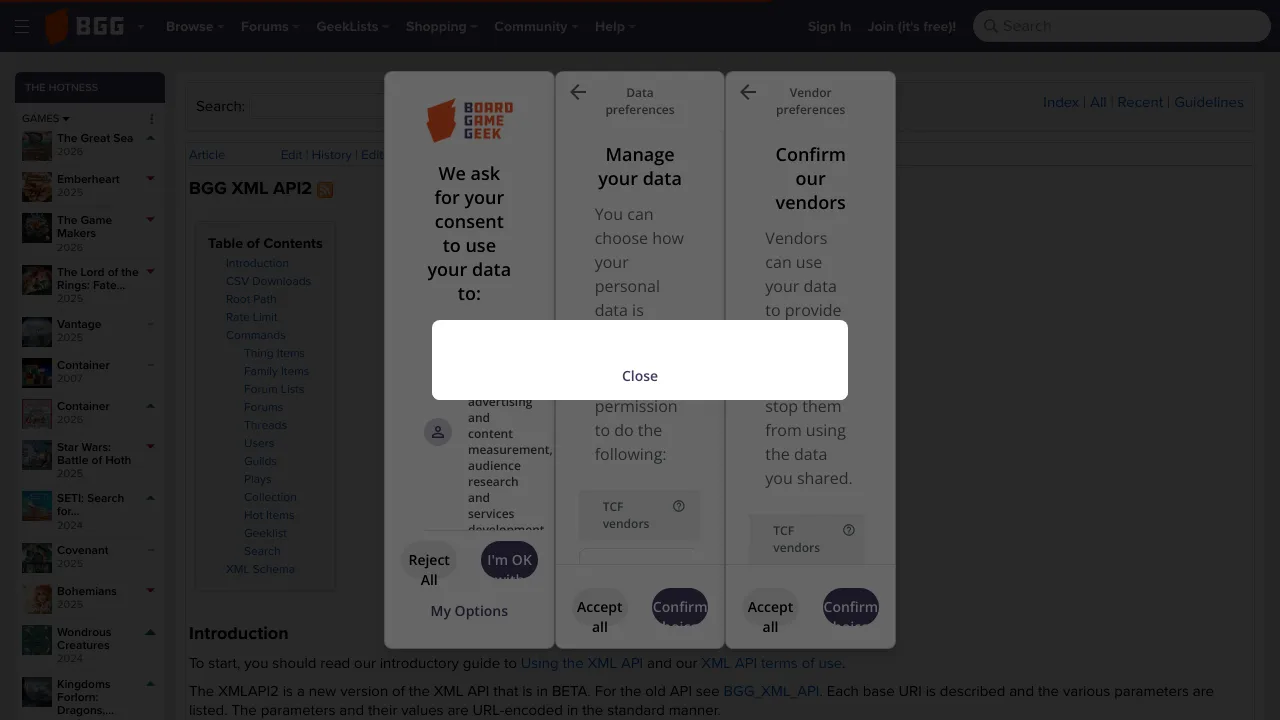Open The Lord of the Rings: Fate entry
Viewport: 1280px width, 720px height.
coord(98,278)
